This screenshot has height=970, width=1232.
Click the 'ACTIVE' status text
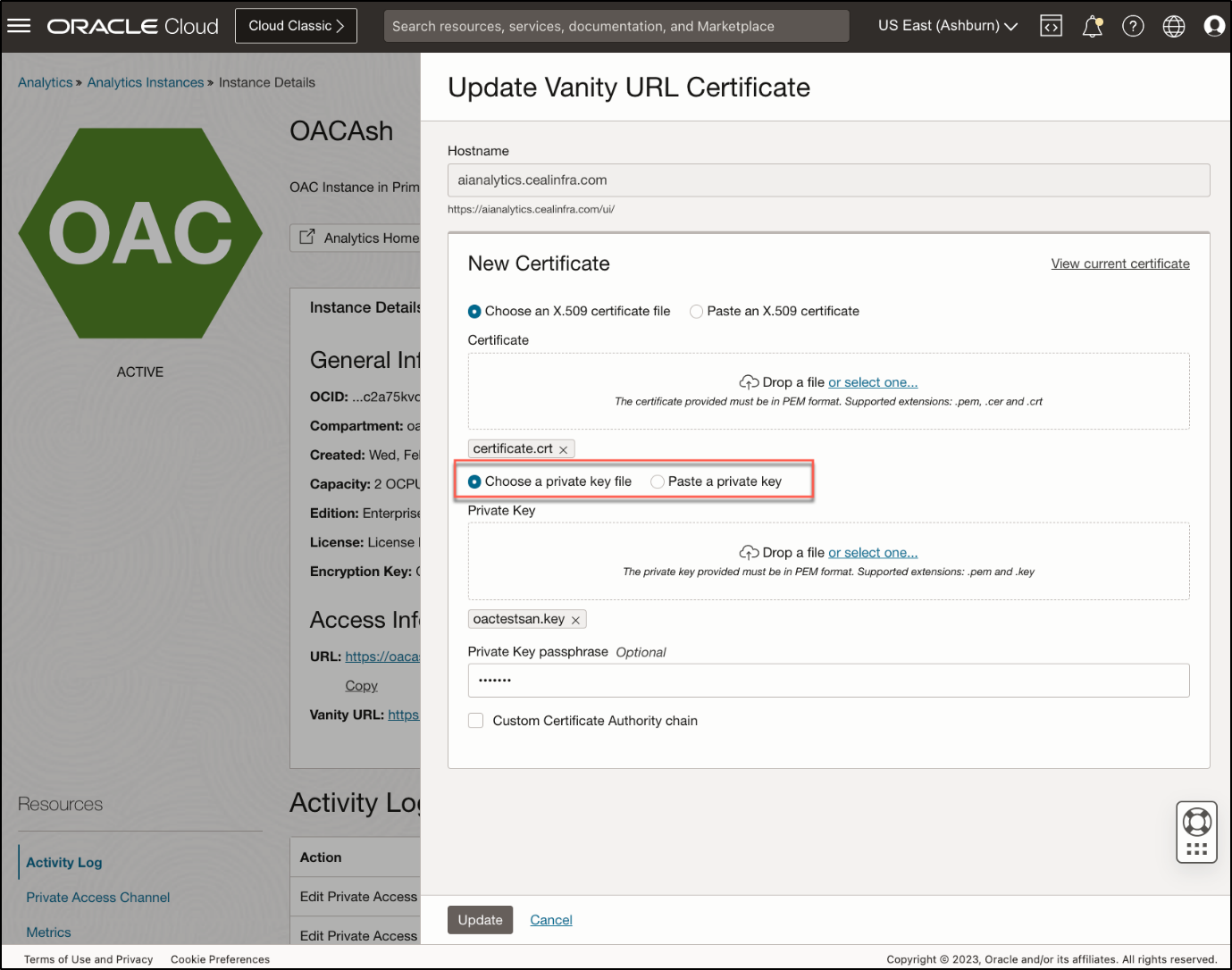click(x=140, y=372)
